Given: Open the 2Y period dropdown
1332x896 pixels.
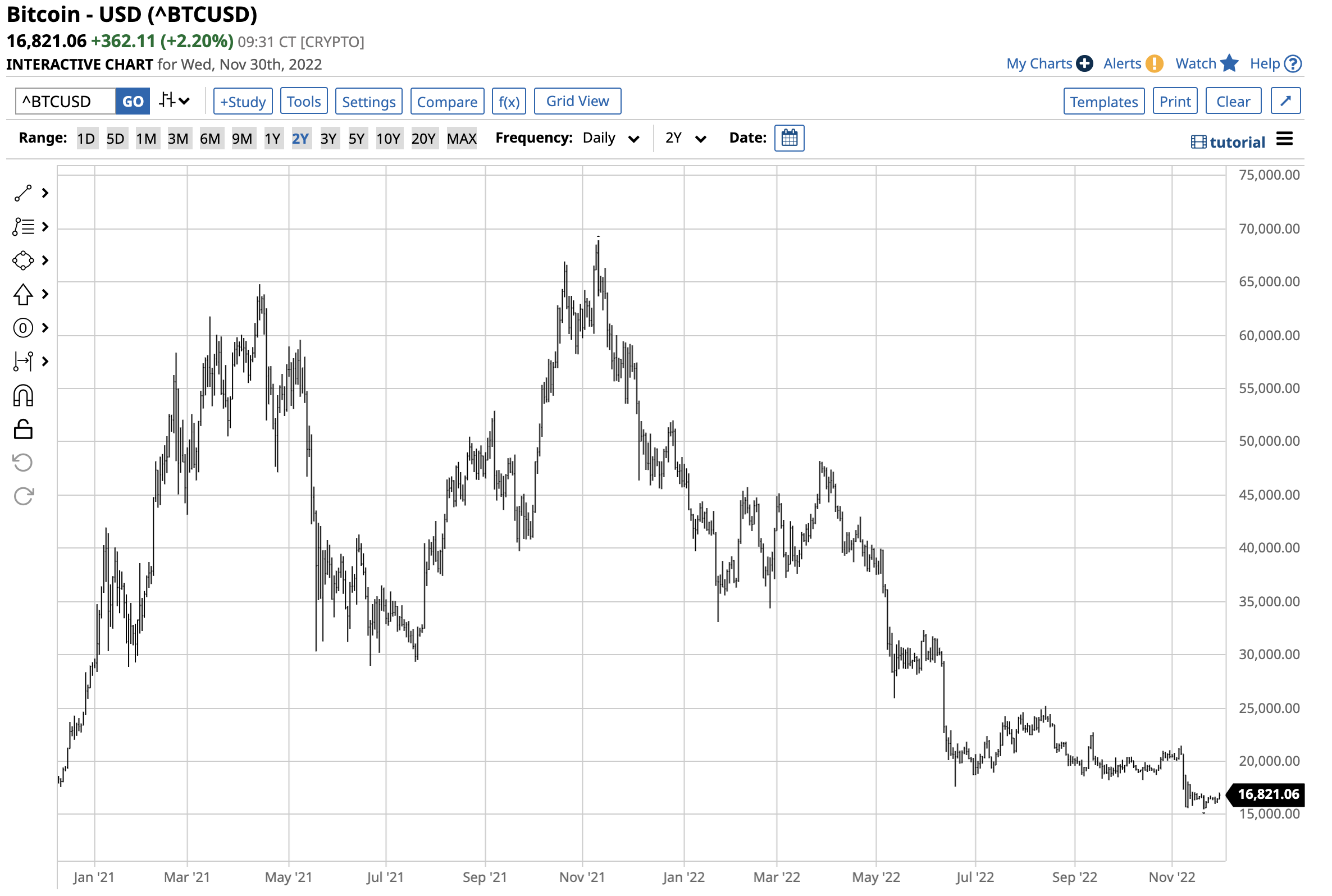Looking at the screenshot, I should (686, 138).
